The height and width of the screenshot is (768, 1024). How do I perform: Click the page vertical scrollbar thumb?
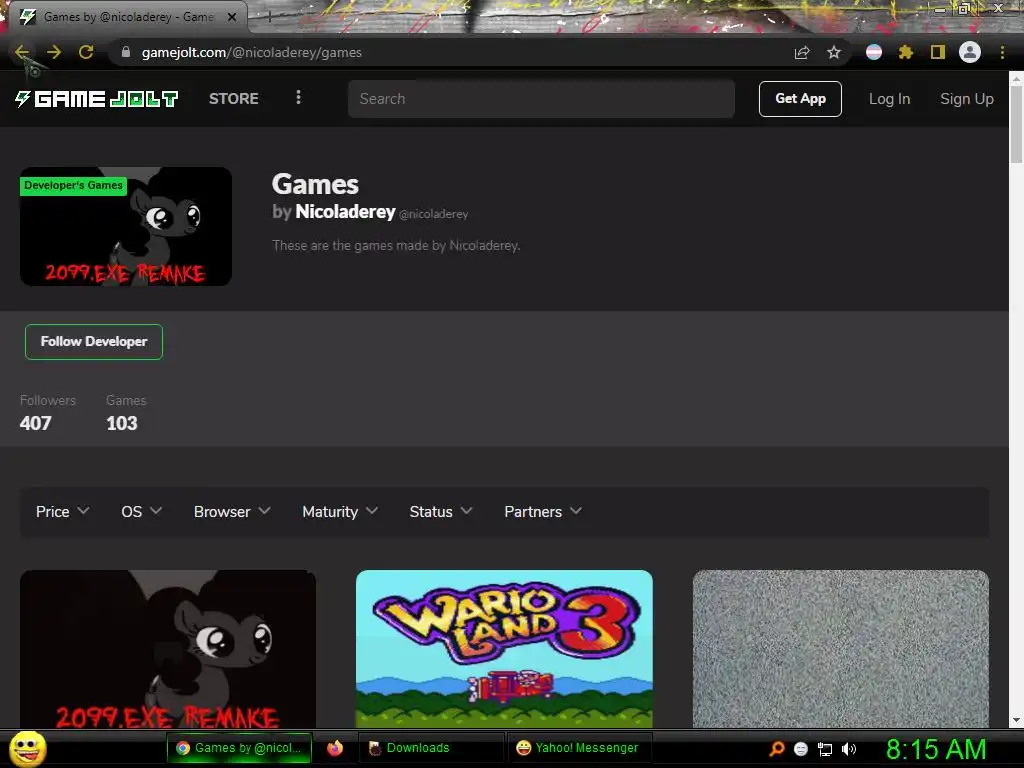pos(1016,124)
